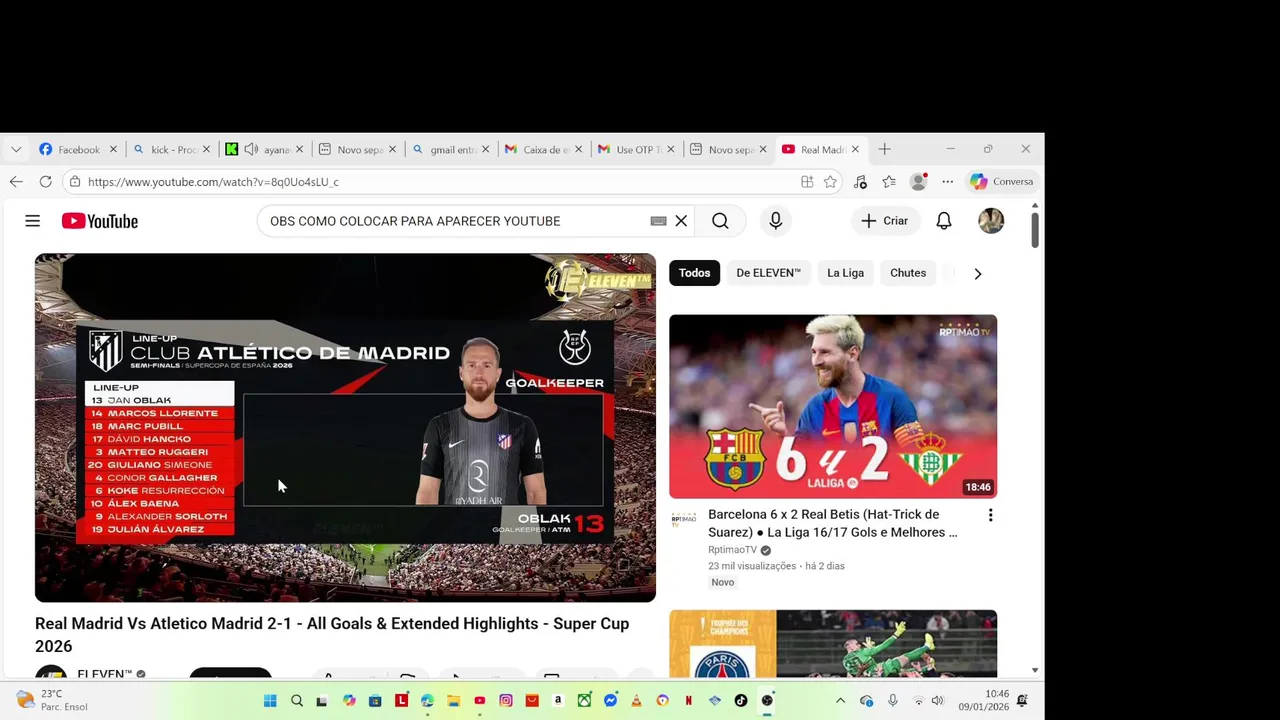
Task: Go to YouTube home via logo
Action: (100, 221)
